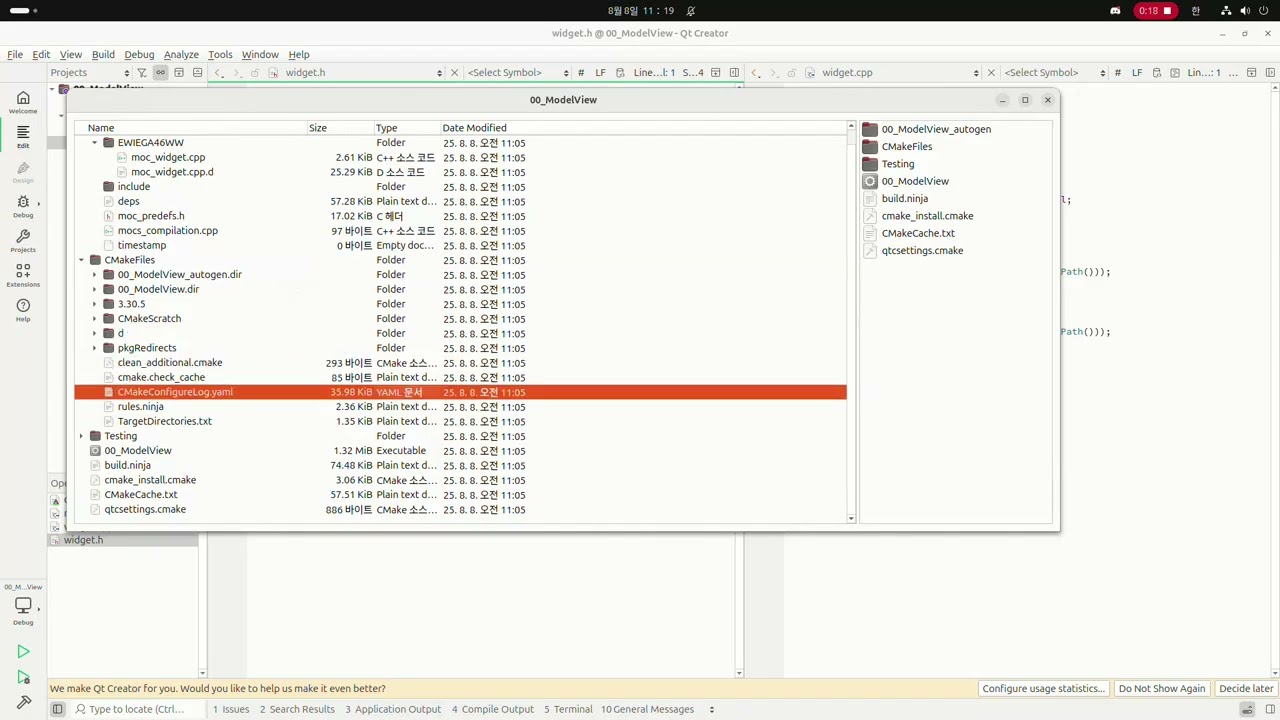Click filter tree icon in Projects pane
1280x720 pixels.
[142, 72]
